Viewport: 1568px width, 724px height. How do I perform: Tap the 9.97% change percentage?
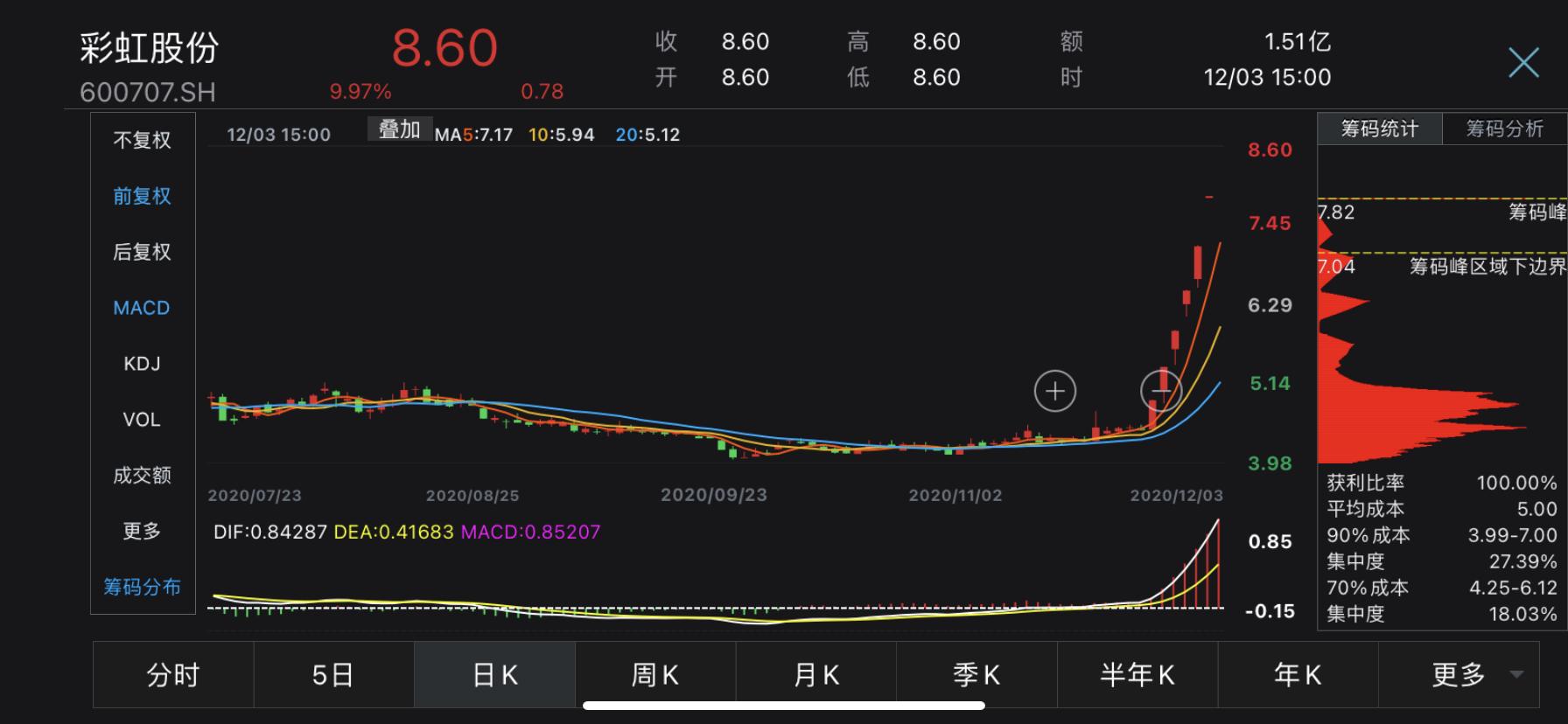tap(360, 92)
